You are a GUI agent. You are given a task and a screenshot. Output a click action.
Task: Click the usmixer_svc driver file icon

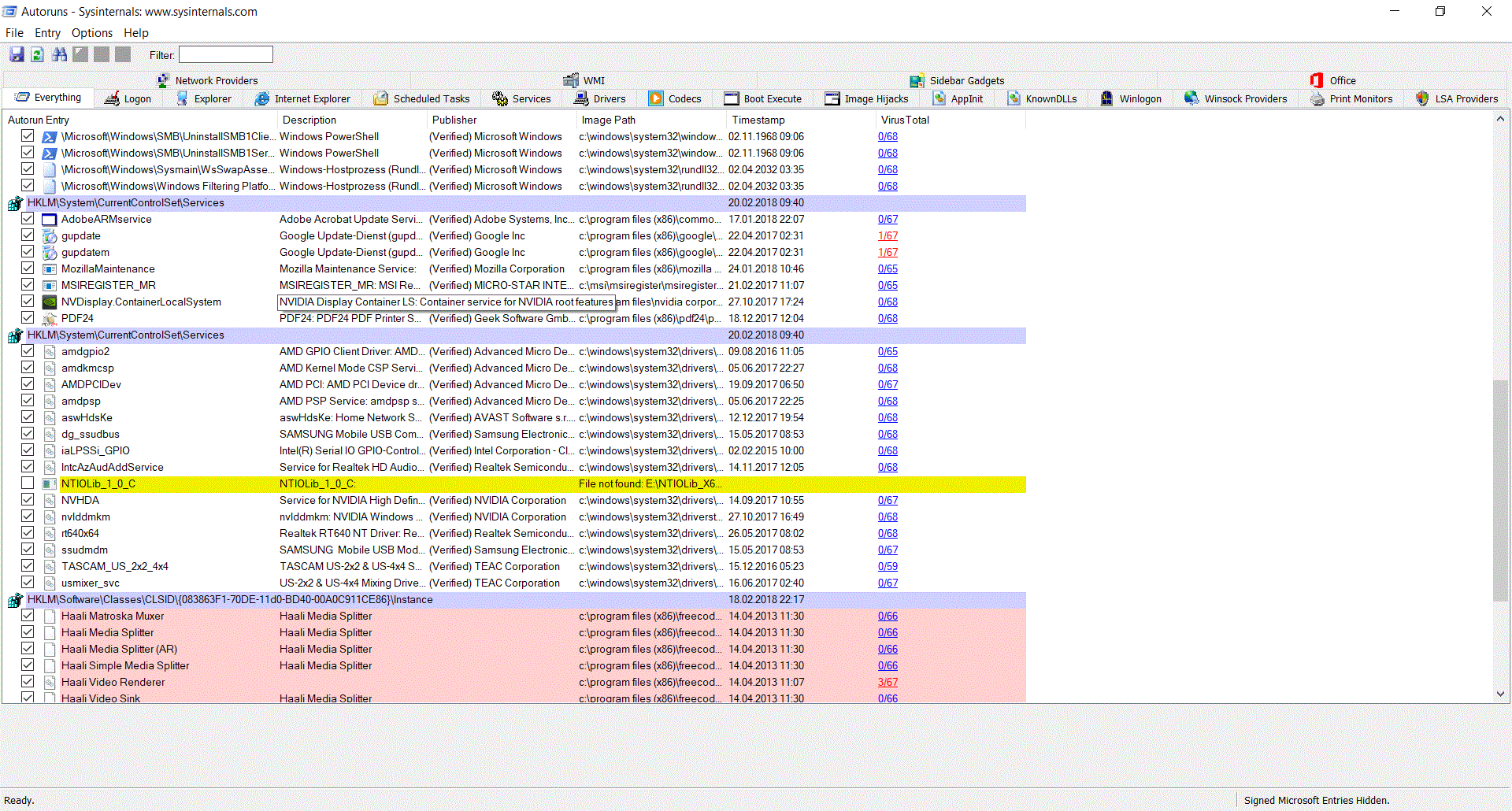(x=50, y=583)
